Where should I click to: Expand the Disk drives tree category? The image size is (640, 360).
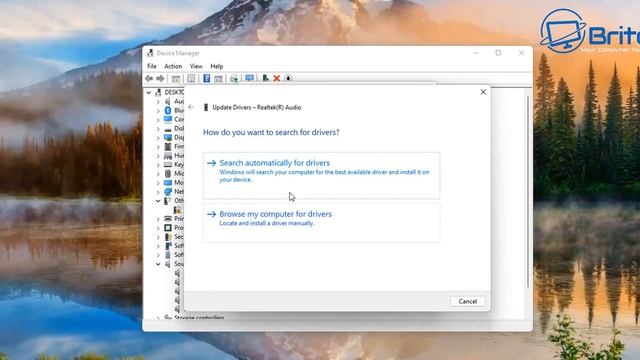[x=158, y=129]
